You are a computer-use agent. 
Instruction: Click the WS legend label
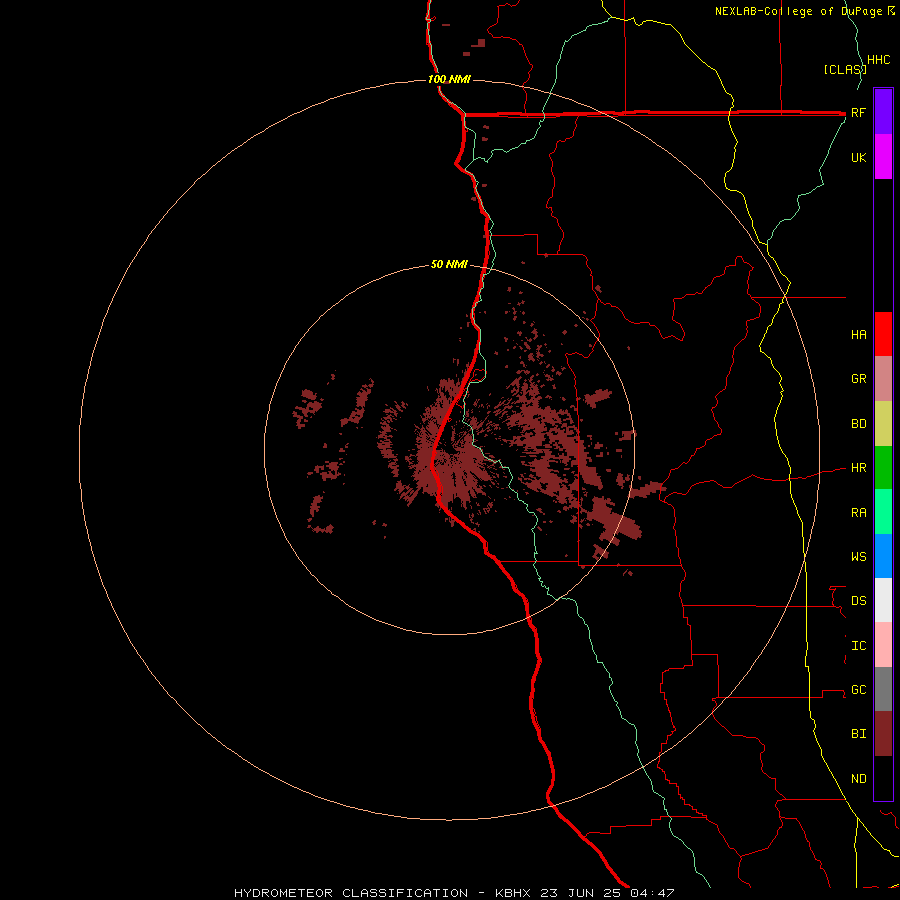coord(859,556)
